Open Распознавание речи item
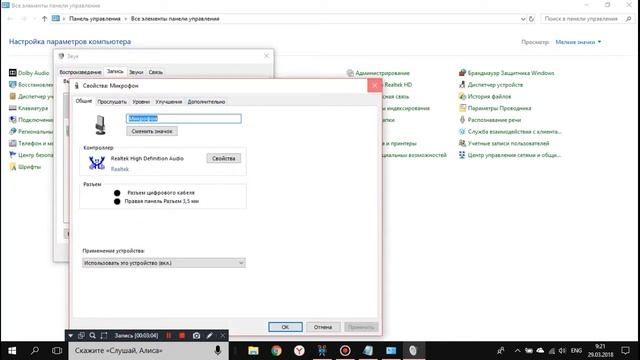 click(490, 120)
